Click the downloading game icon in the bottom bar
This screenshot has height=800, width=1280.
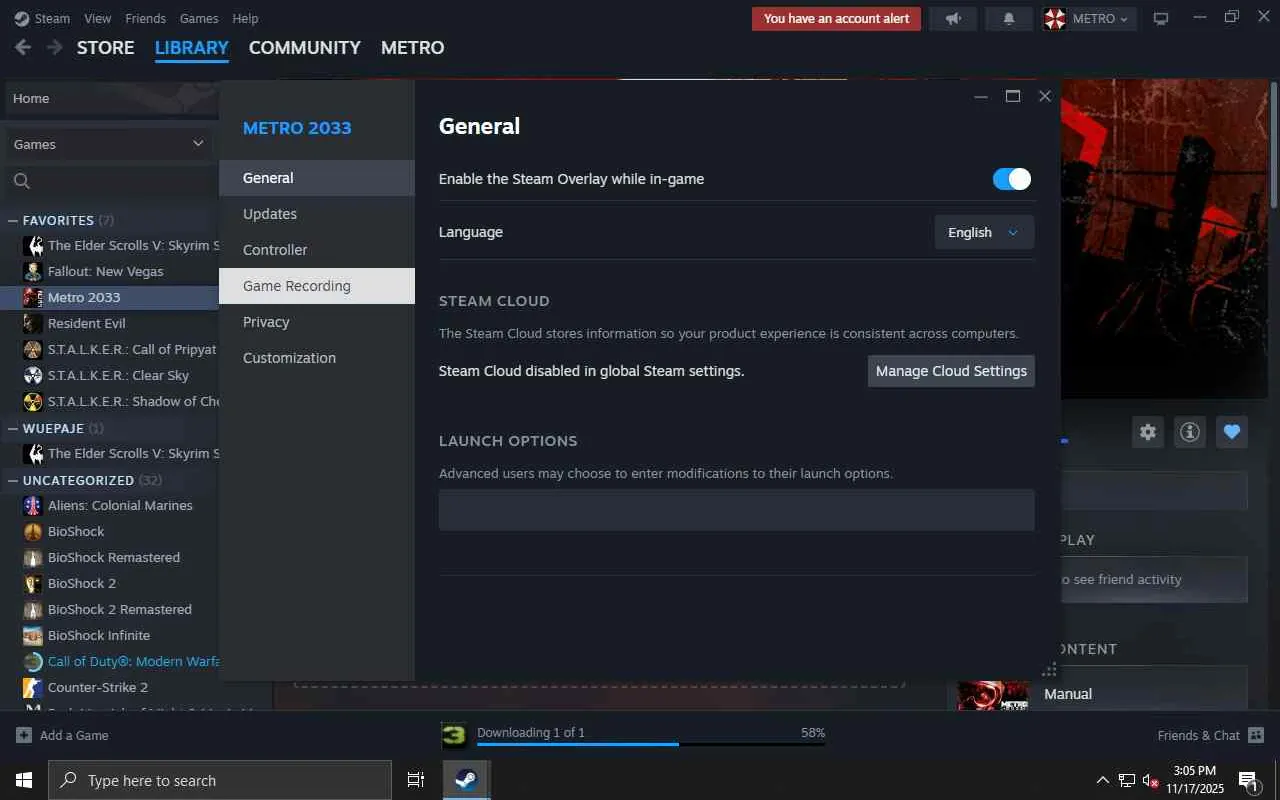(454, 736)
